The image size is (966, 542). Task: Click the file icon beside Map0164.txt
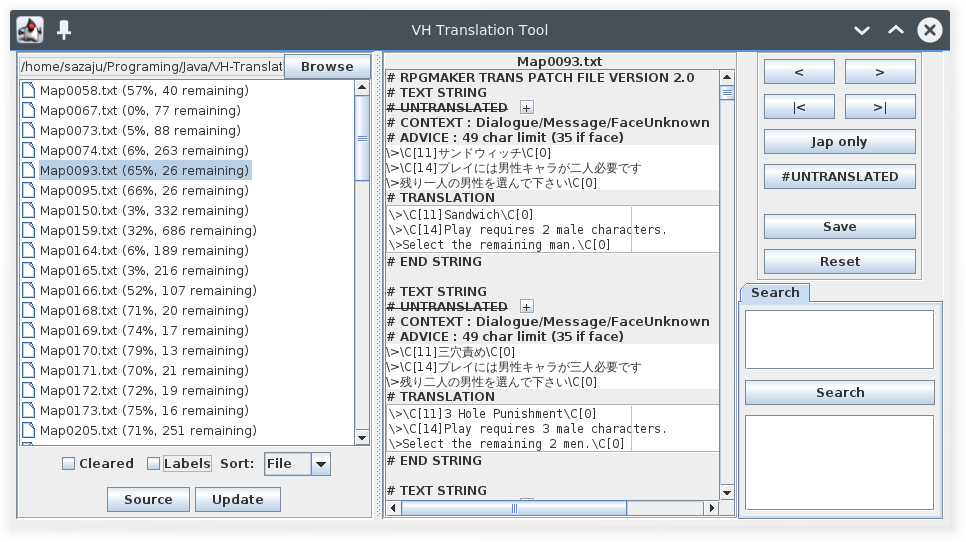pyautogui.click(x=28, y=251)
